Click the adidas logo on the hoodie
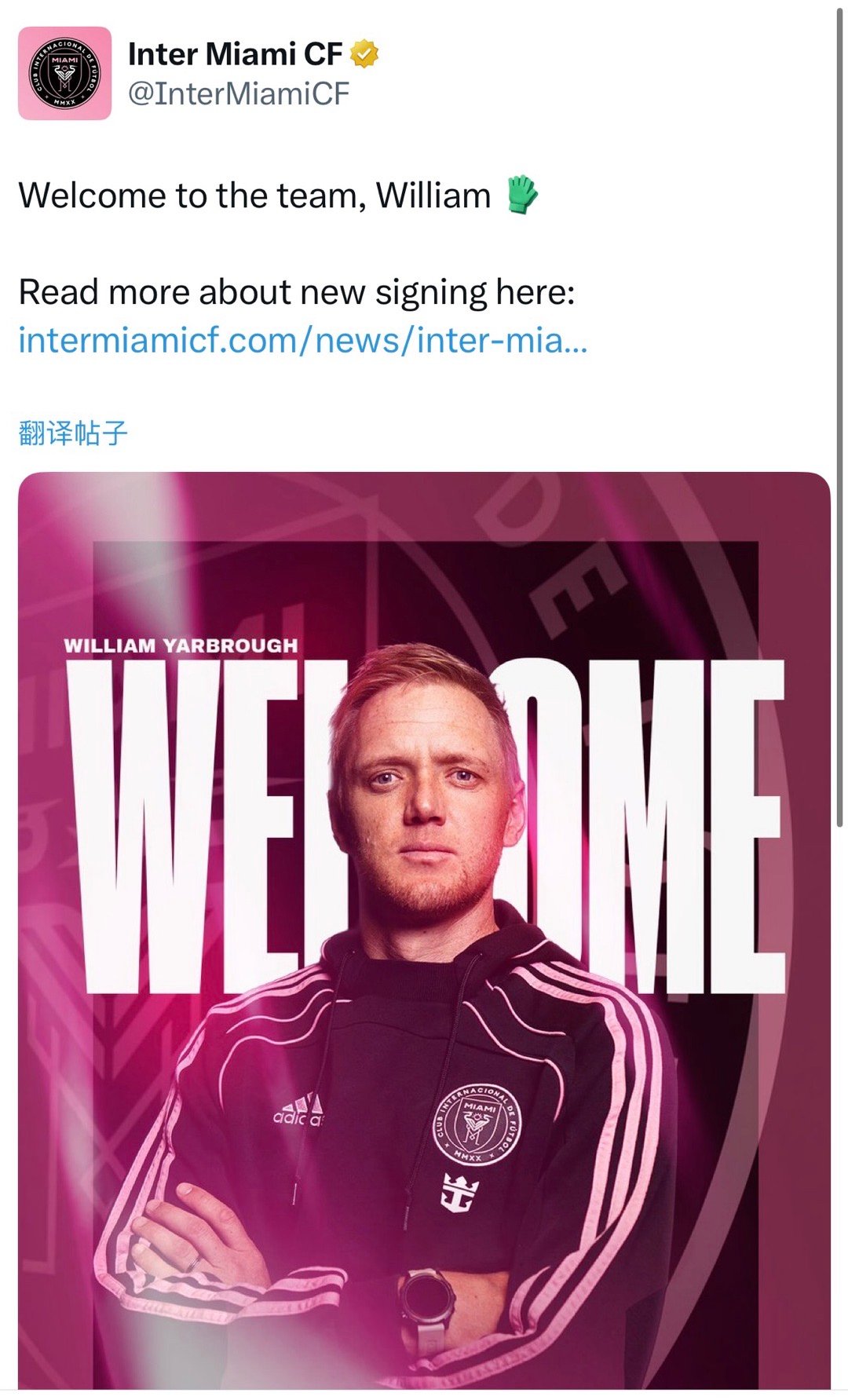Image resolution: width=848 pixels, height=1400 pixels. pyautogui.click(x=299, y=1109)
